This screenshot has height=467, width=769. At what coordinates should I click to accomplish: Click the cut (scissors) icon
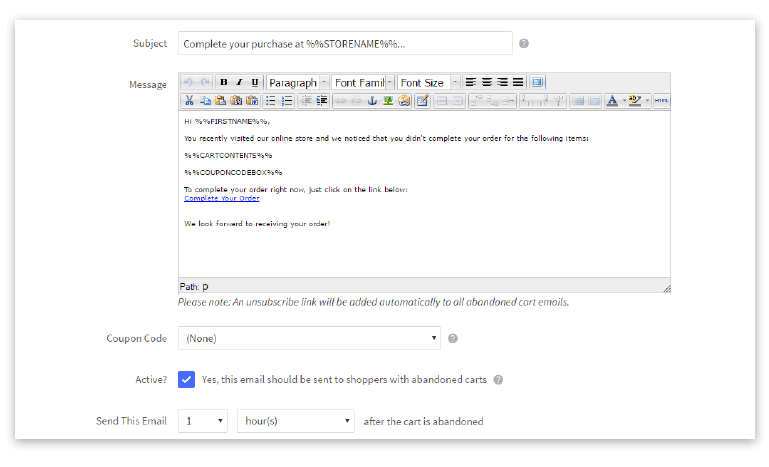pyautogui.click(x=189, y=100)
